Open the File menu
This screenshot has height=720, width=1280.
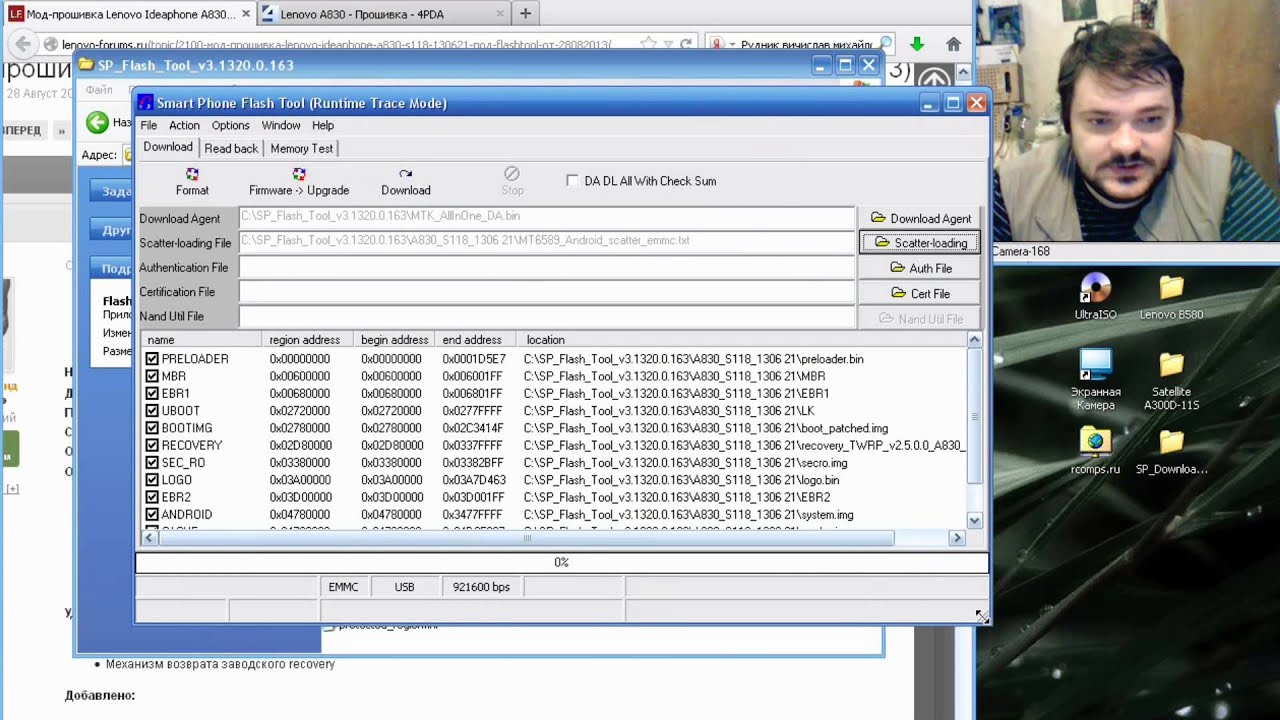coord(148,125)
